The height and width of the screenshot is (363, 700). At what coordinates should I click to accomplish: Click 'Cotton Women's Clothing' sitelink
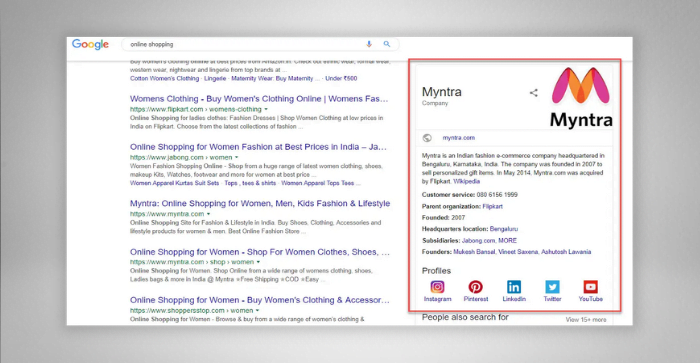(164, 79)
